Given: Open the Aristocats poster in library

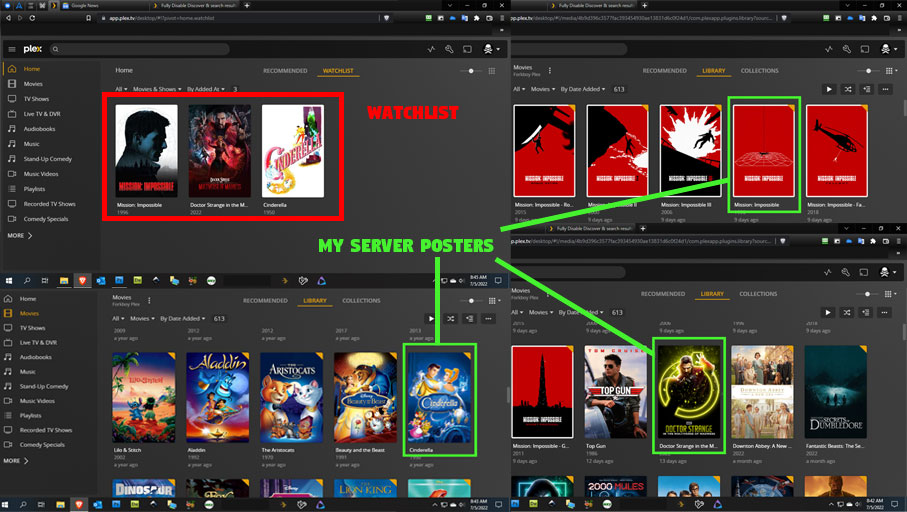Looking at the screenshot, I should (x=292, y=397).
